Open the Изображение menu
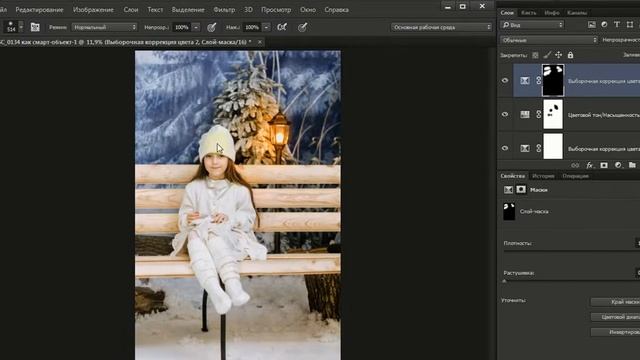This screenshot has height=360, width=640. (x=93, y=9)
